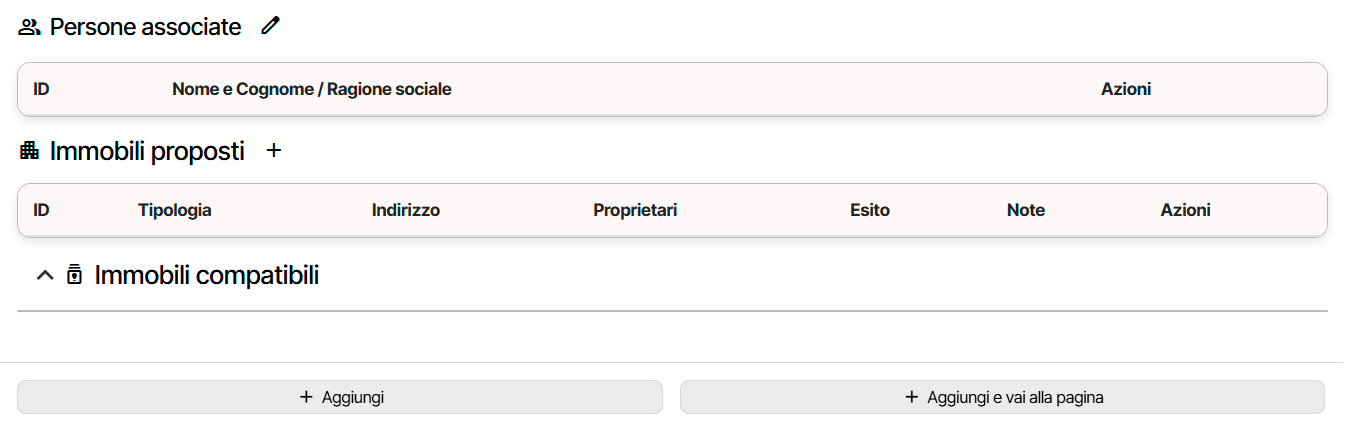1345x431 pixels.
Task: Click the Note column header
Action: click(x=1025, y=210)
